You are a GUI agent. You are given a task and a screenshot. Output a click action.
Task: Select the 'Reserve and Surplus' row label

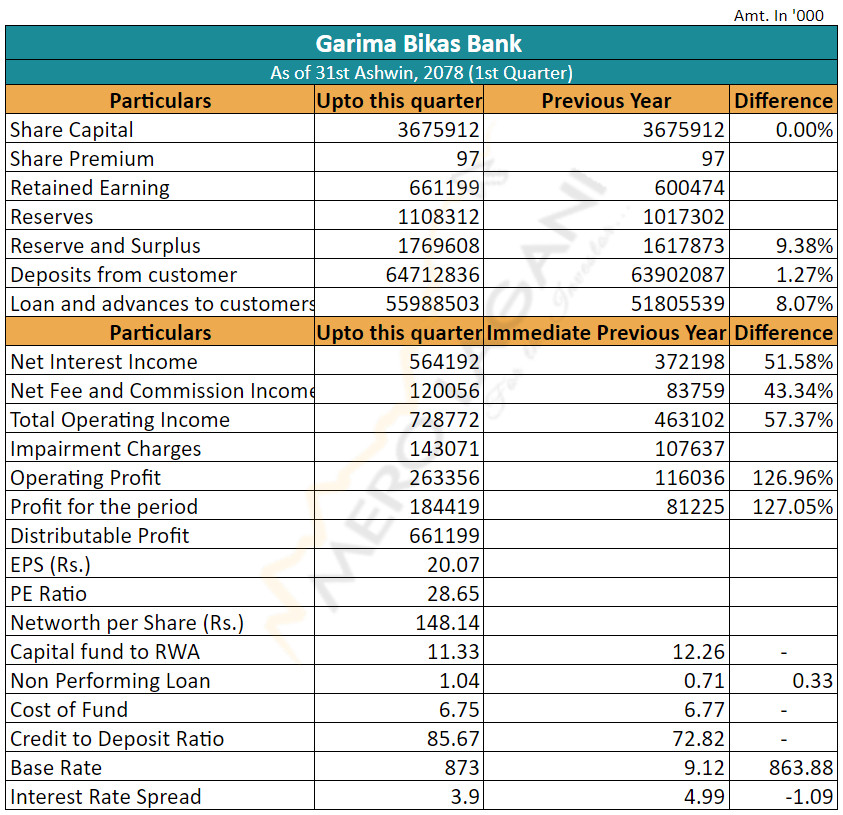click(105, 246)
